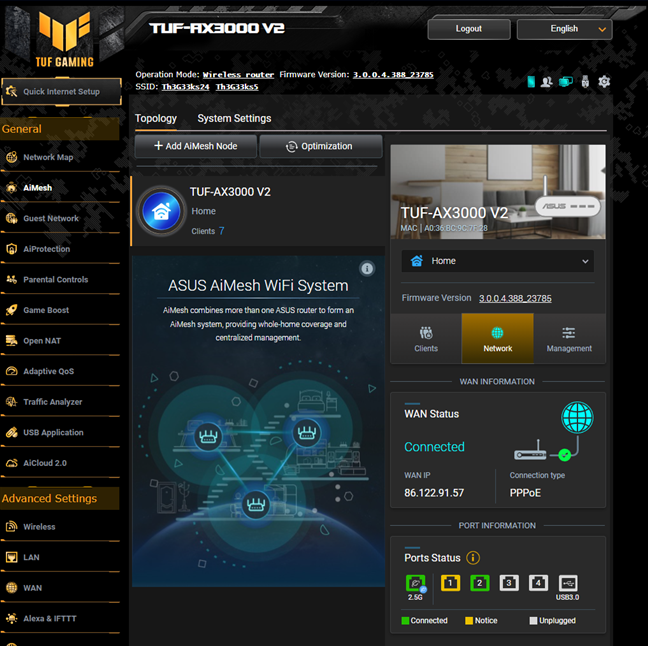This screenshot has width=648, height=646.
Task: Switch to the System Settings tab
Action: 234,119
